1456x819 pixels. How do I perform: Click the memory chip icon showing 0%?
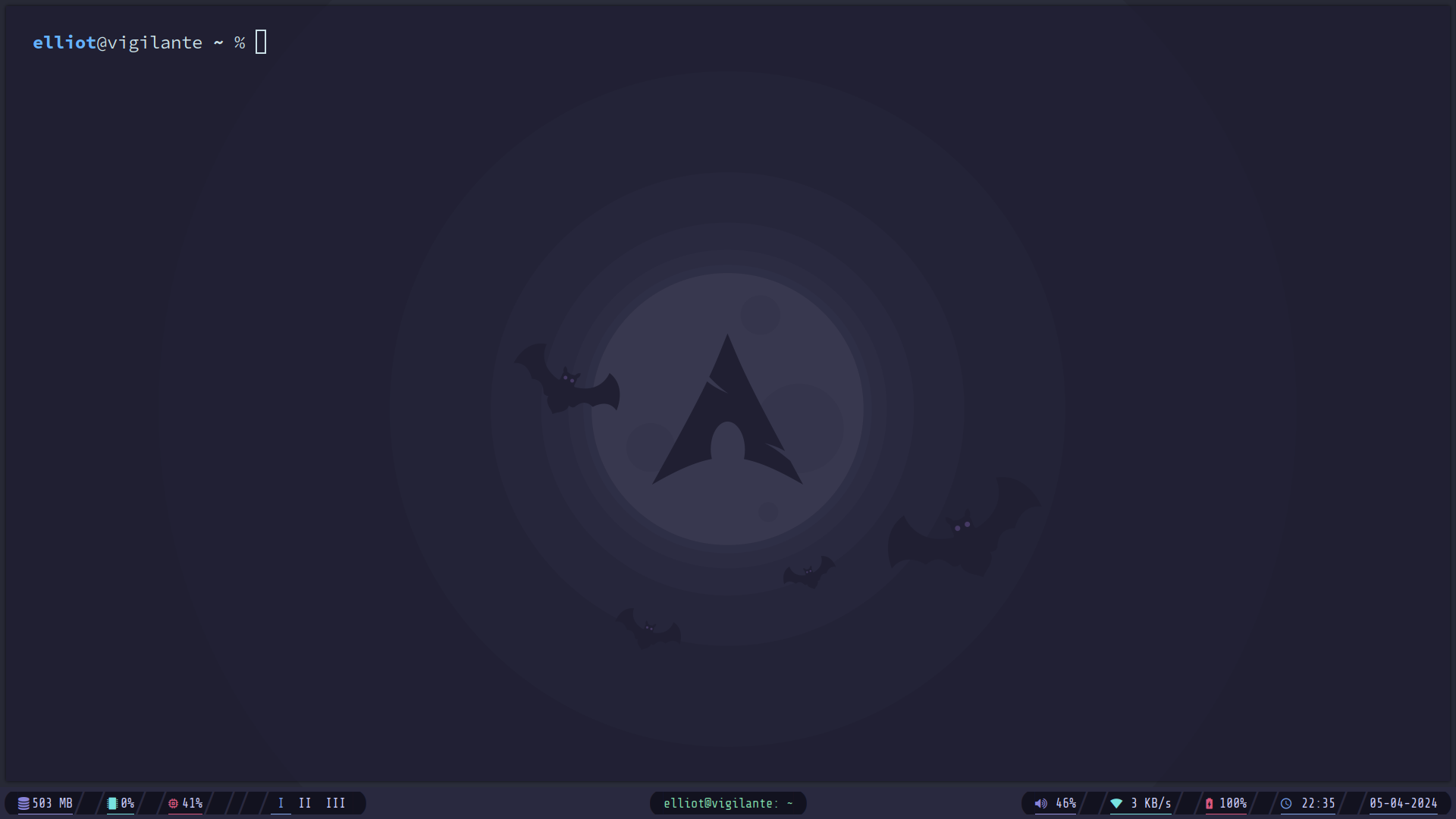(112, 803)
